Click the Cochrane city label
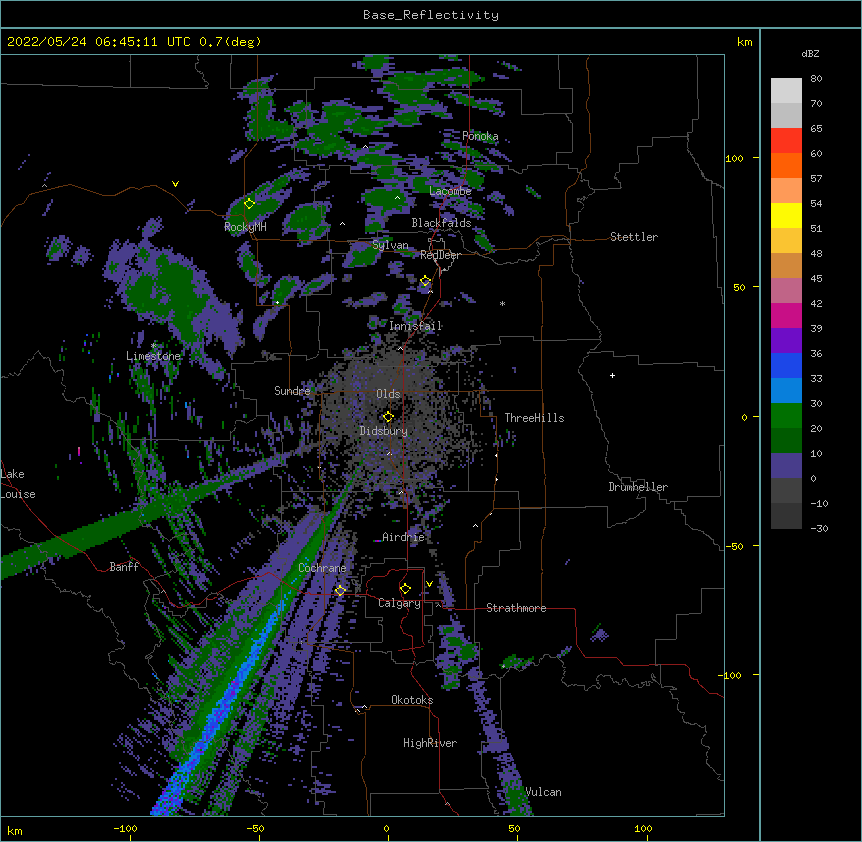The image size is (862, 842). [322, 568]
